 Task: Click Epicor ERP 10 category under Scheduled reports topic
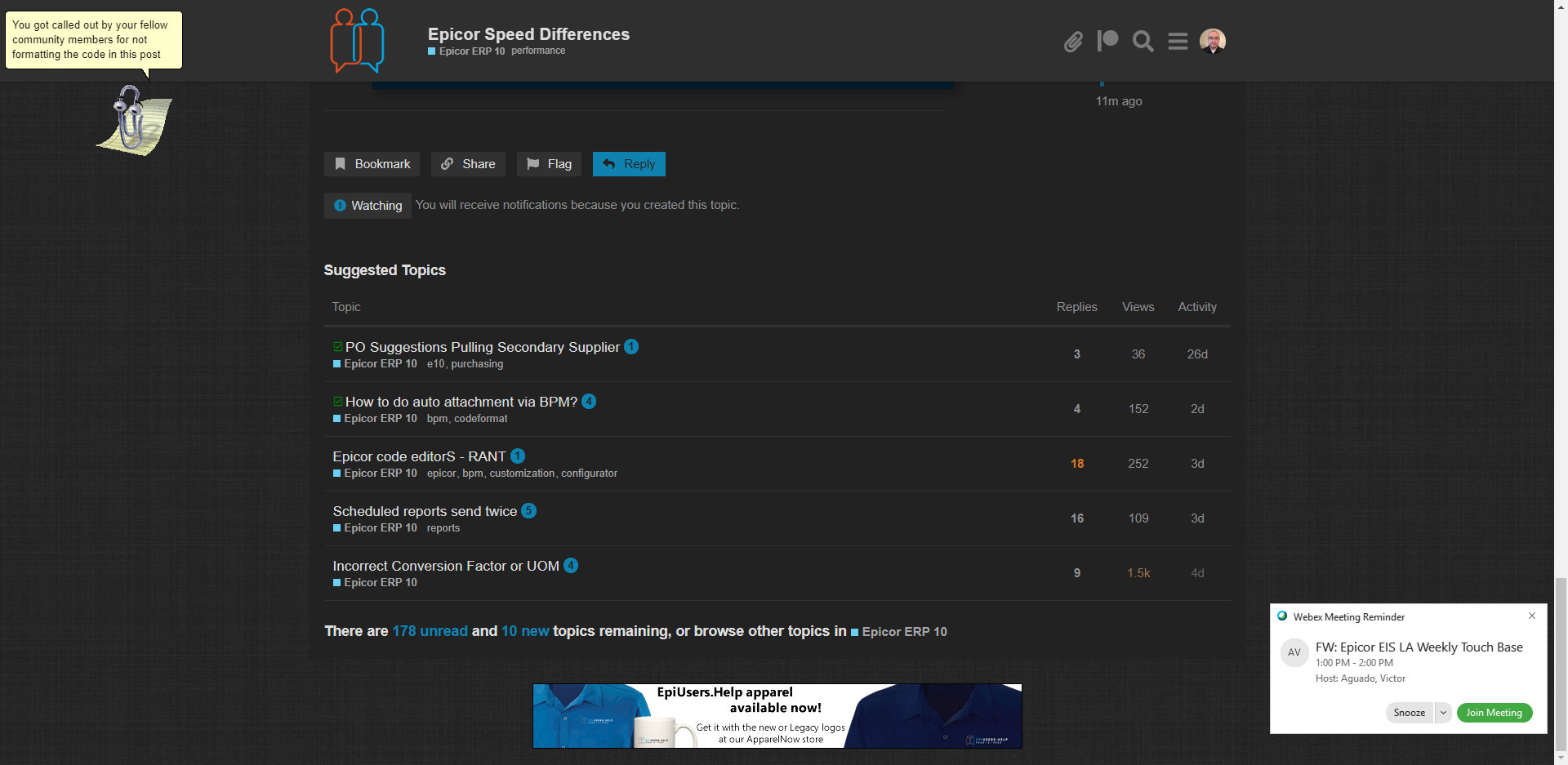(375, 528)
